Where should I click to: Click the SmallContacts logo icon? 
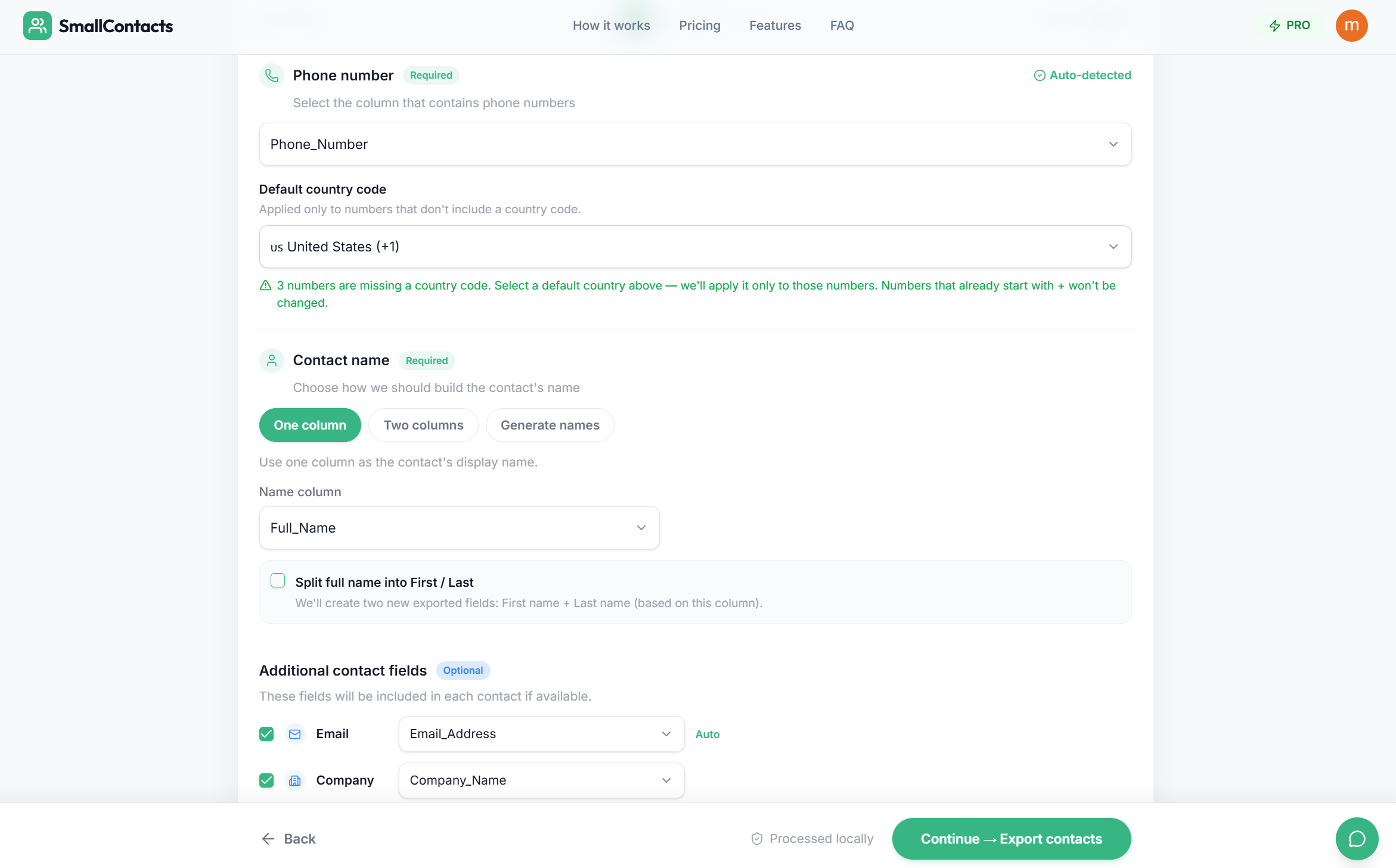pyautogui.click(x=37, y=25)
